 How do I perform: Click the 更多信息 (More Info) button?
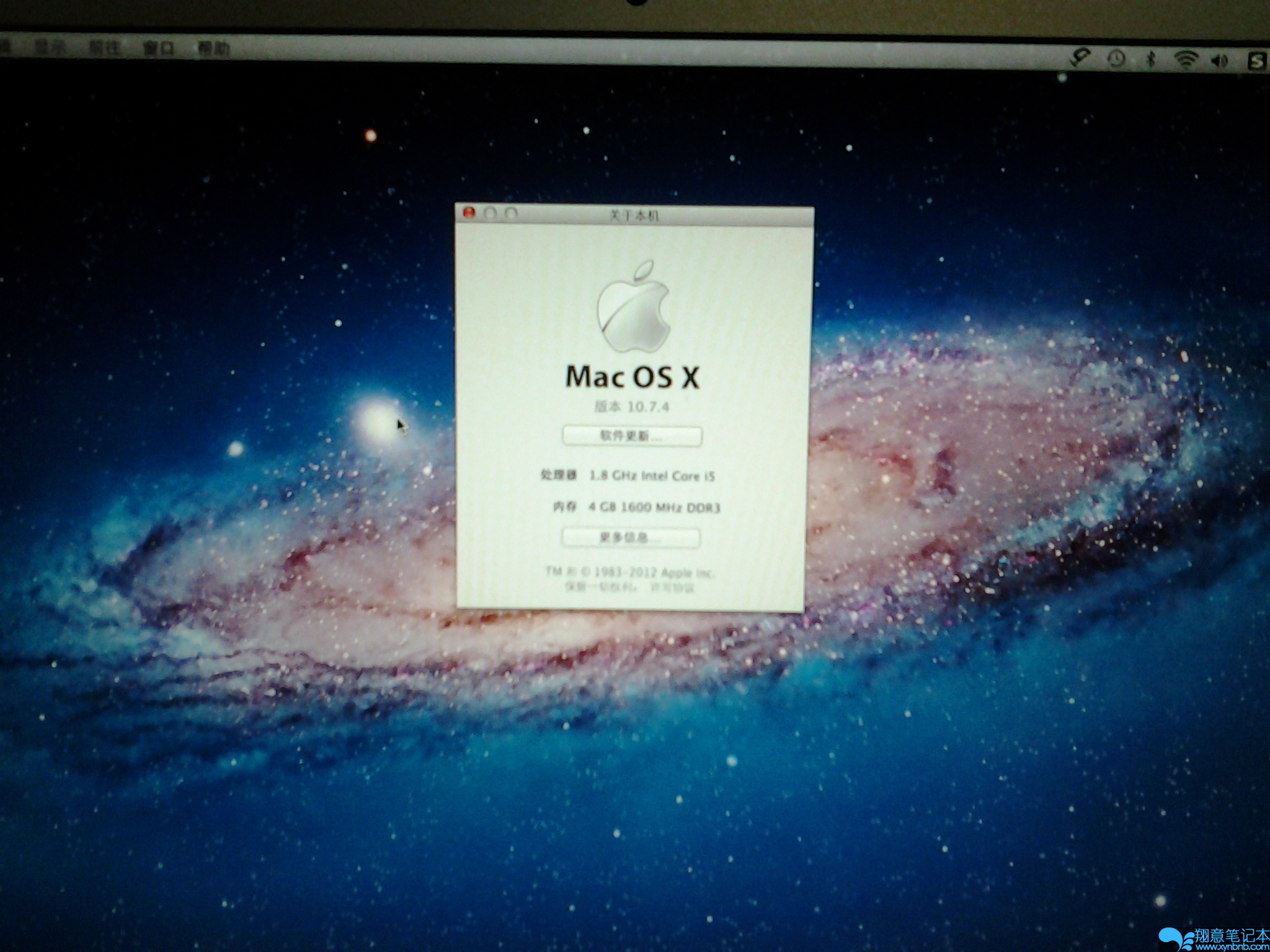631,537
